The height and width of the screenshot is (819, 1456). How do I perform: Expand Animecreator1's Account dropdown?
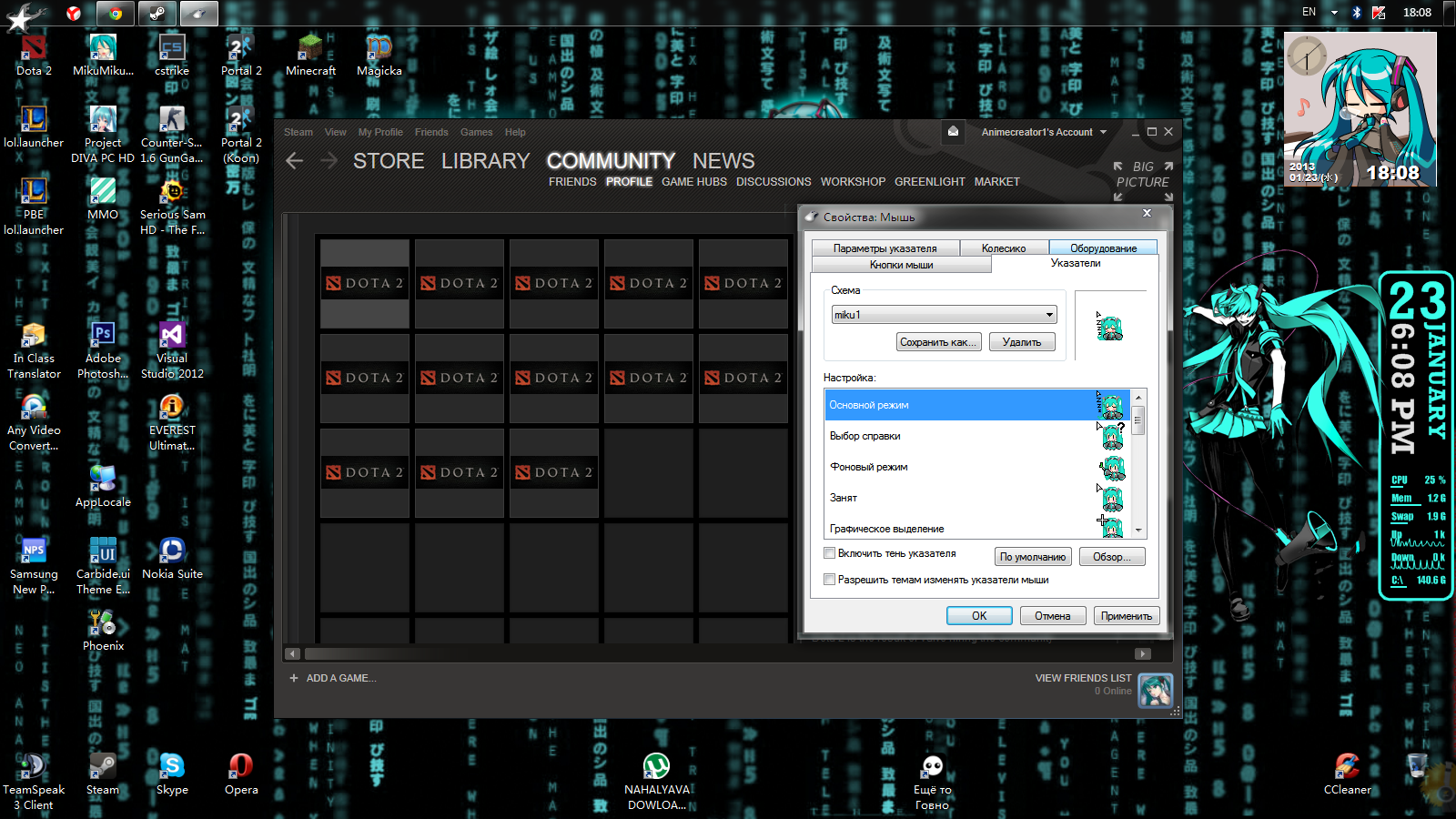(x=1044, y=132)
